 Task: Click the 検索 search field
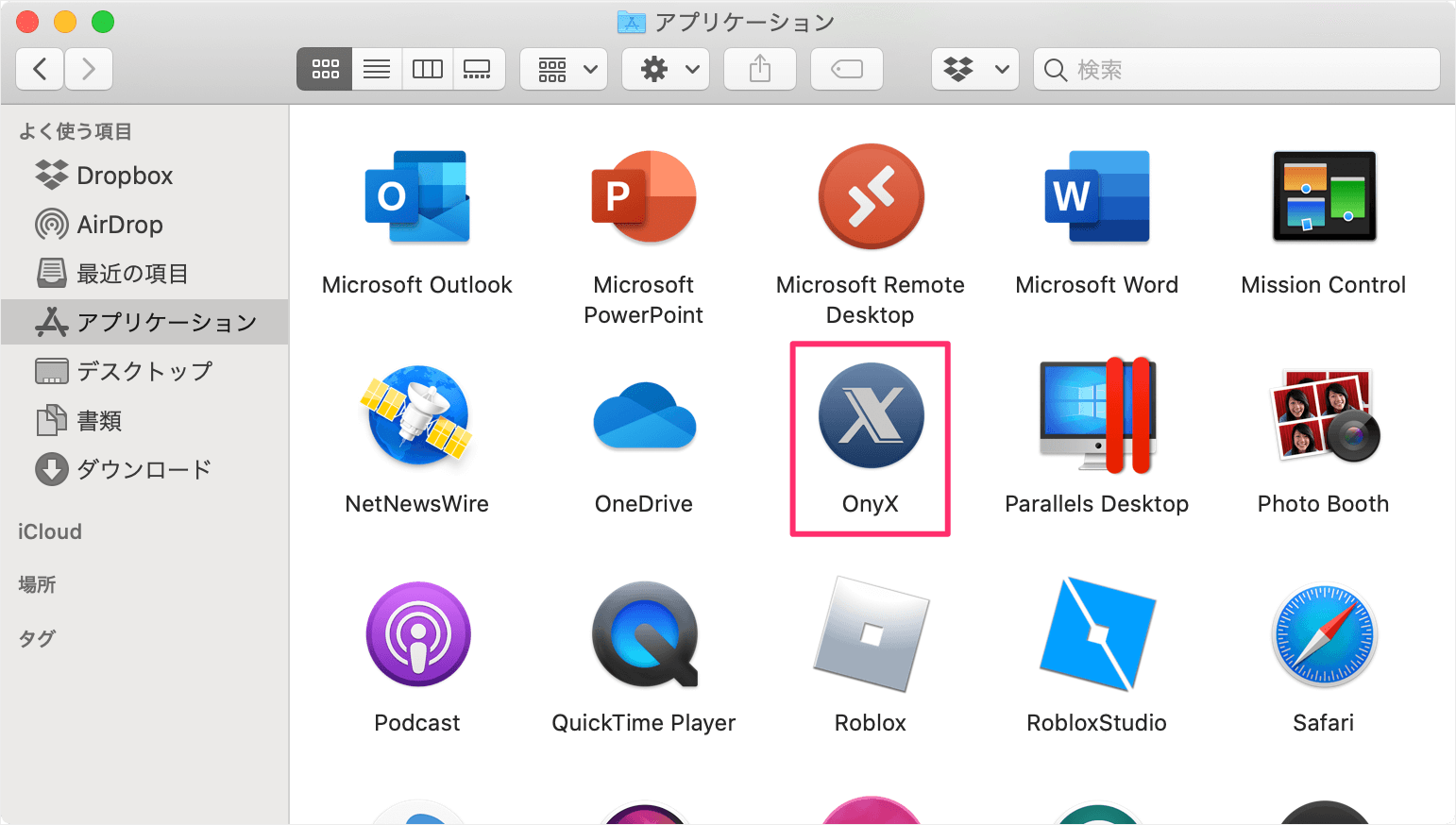[1237, 69]
